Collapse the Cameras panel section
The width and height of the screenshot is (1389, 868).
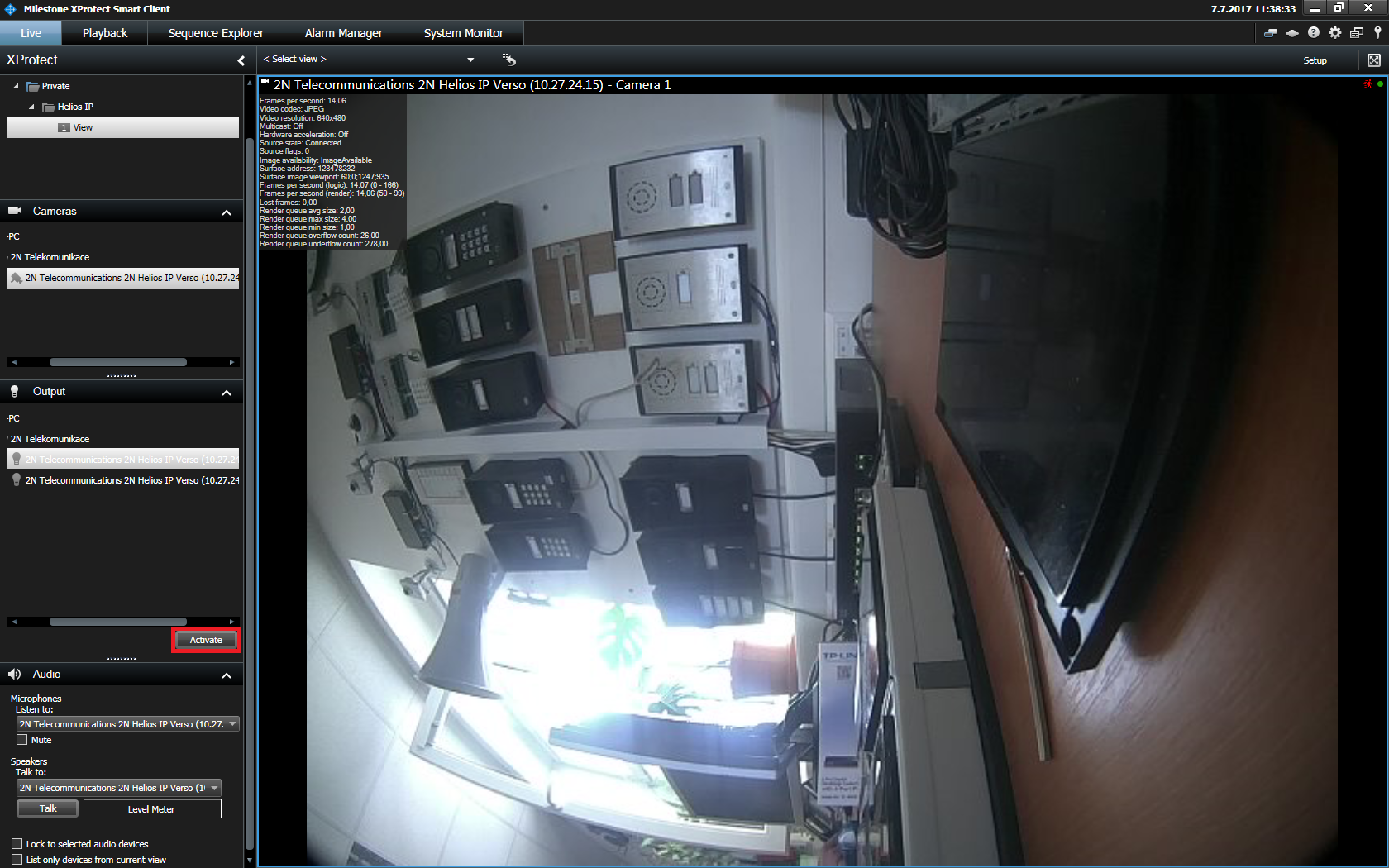point(227,212)
